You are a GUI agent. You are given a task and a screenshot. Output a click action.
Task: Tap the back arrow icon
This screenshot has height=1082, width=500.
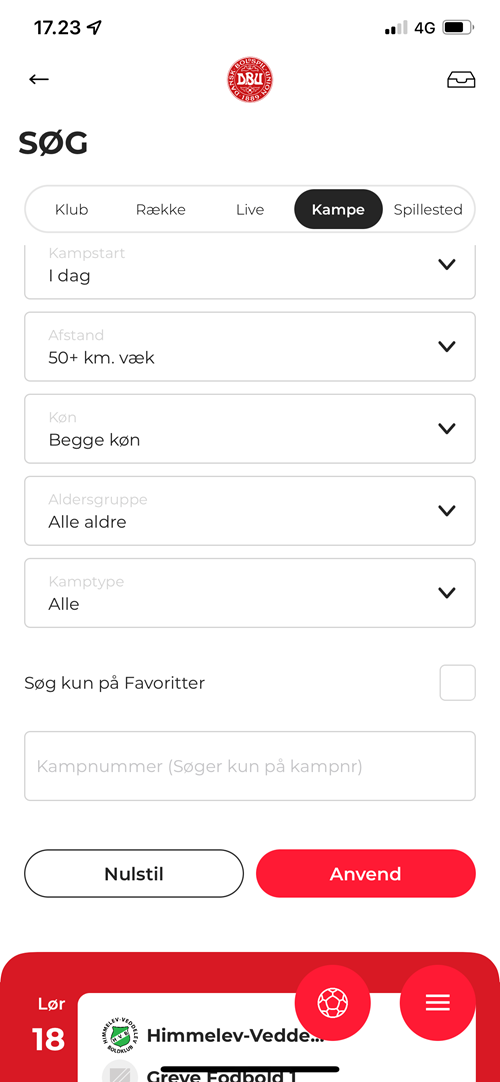(39, 79)
